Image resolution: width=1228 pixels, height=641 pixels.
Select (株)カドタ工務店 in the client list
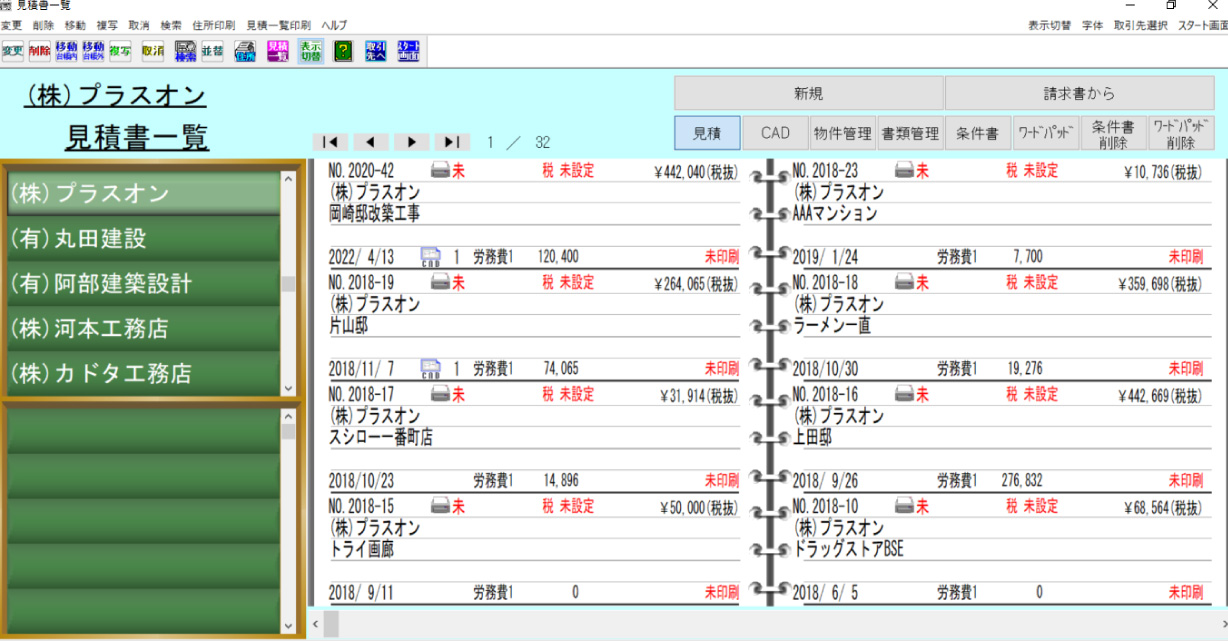(x=143, y=373)
